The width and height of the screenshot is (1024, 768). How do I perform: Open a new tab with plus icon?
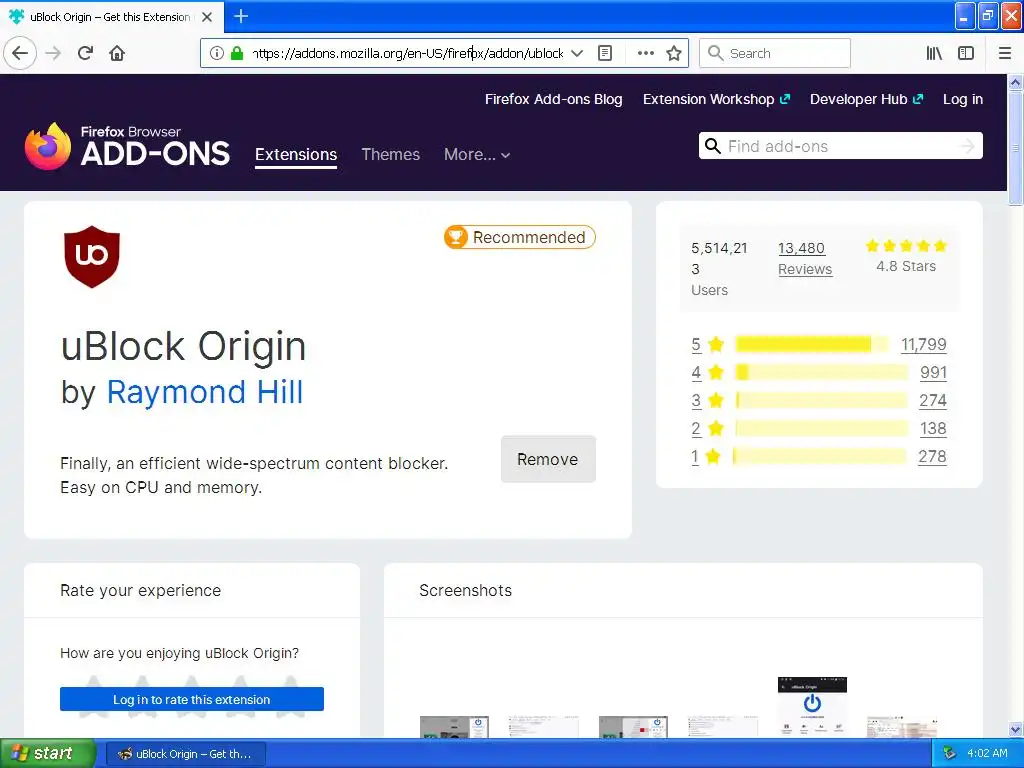[x=241, y=16]
